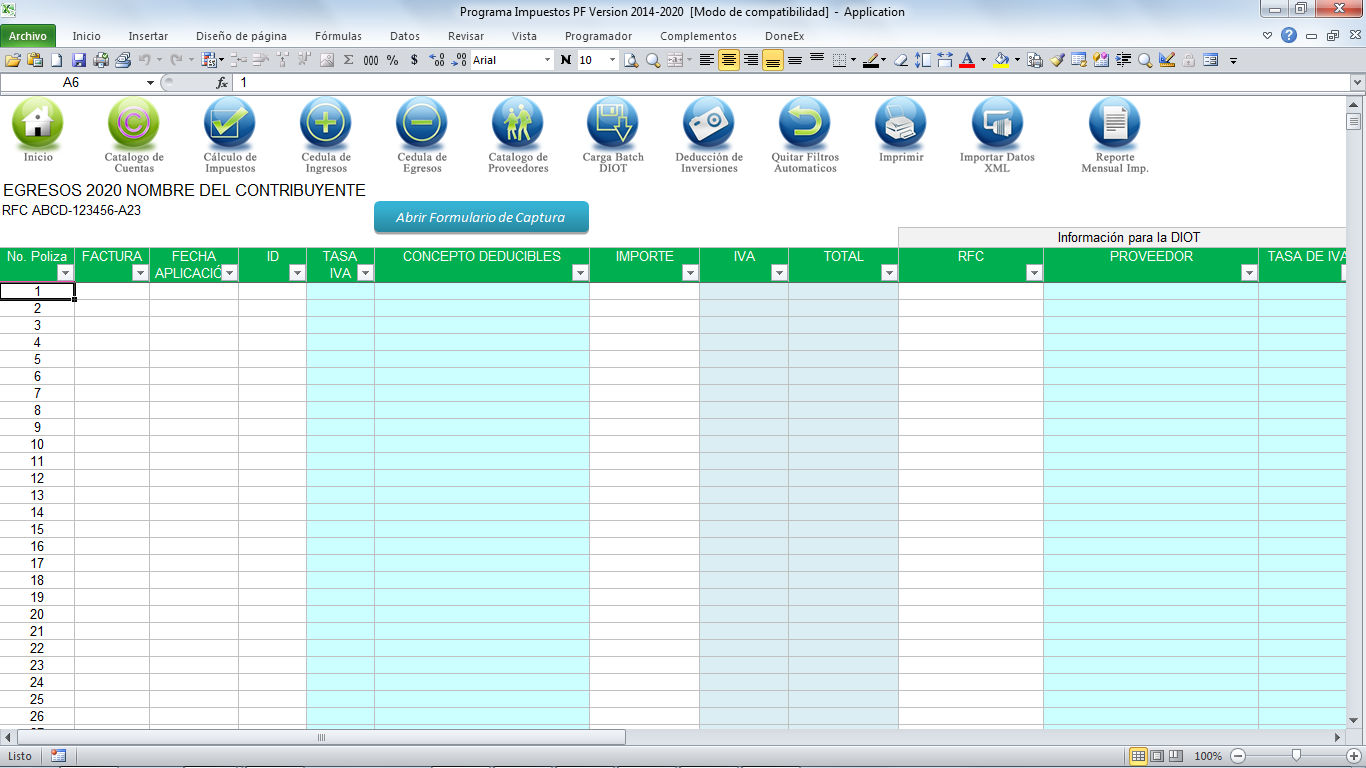Switch to Normal view in status bar
1366x768 pixels.
(x=1138, y=756)
